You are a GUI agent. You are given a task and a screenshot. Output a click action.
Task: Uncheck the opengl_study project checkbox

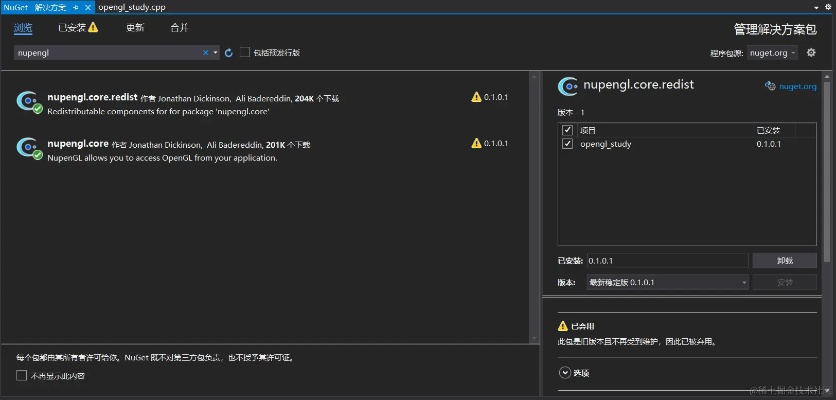click(568, 144)
